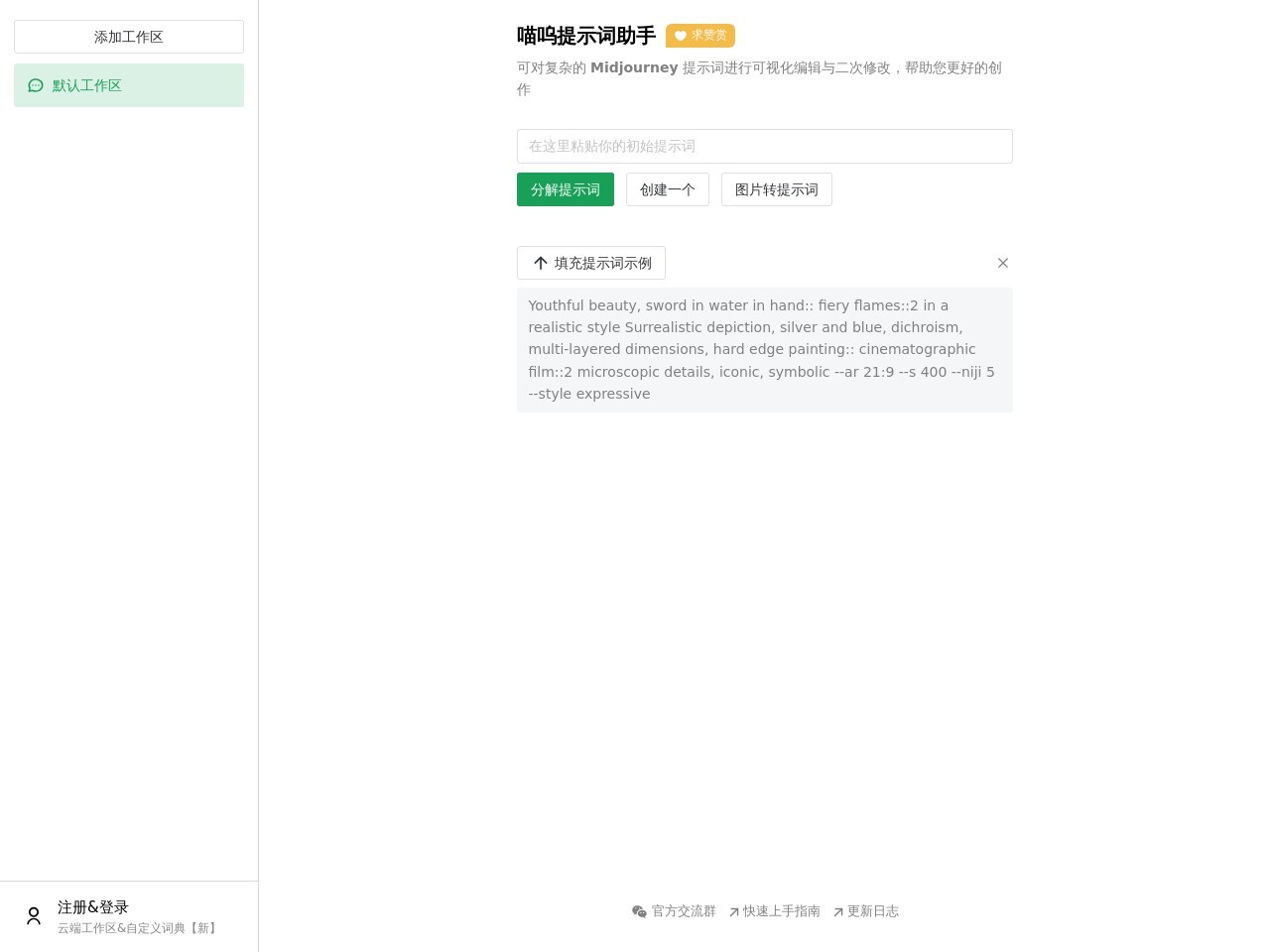Screen dimensions: 1270x952
Task: Open the 官方交流群 link
Action: click(684, 911)
